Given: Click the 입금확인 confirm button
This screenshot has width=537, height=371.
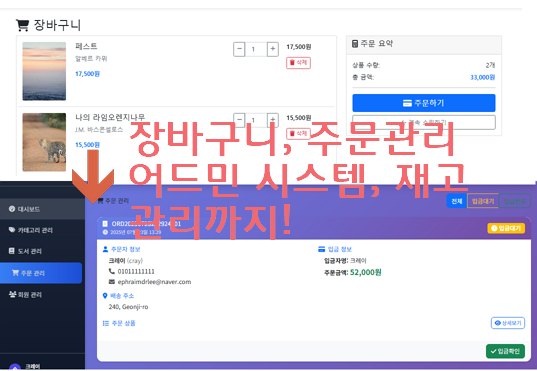Looking at the screenshot, I should 505,351.
